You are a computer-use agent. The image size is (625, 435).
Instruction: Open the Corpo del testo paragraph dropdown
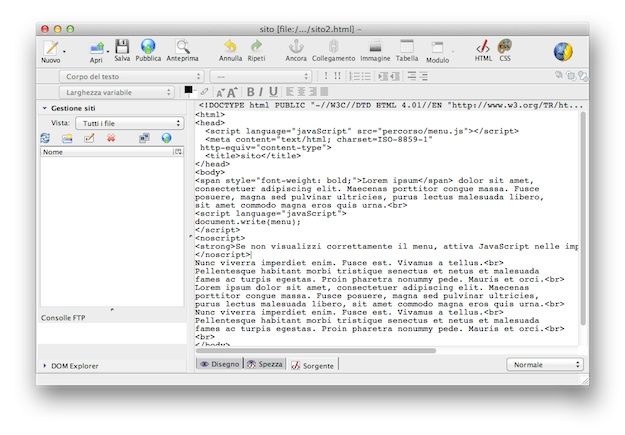132,76
